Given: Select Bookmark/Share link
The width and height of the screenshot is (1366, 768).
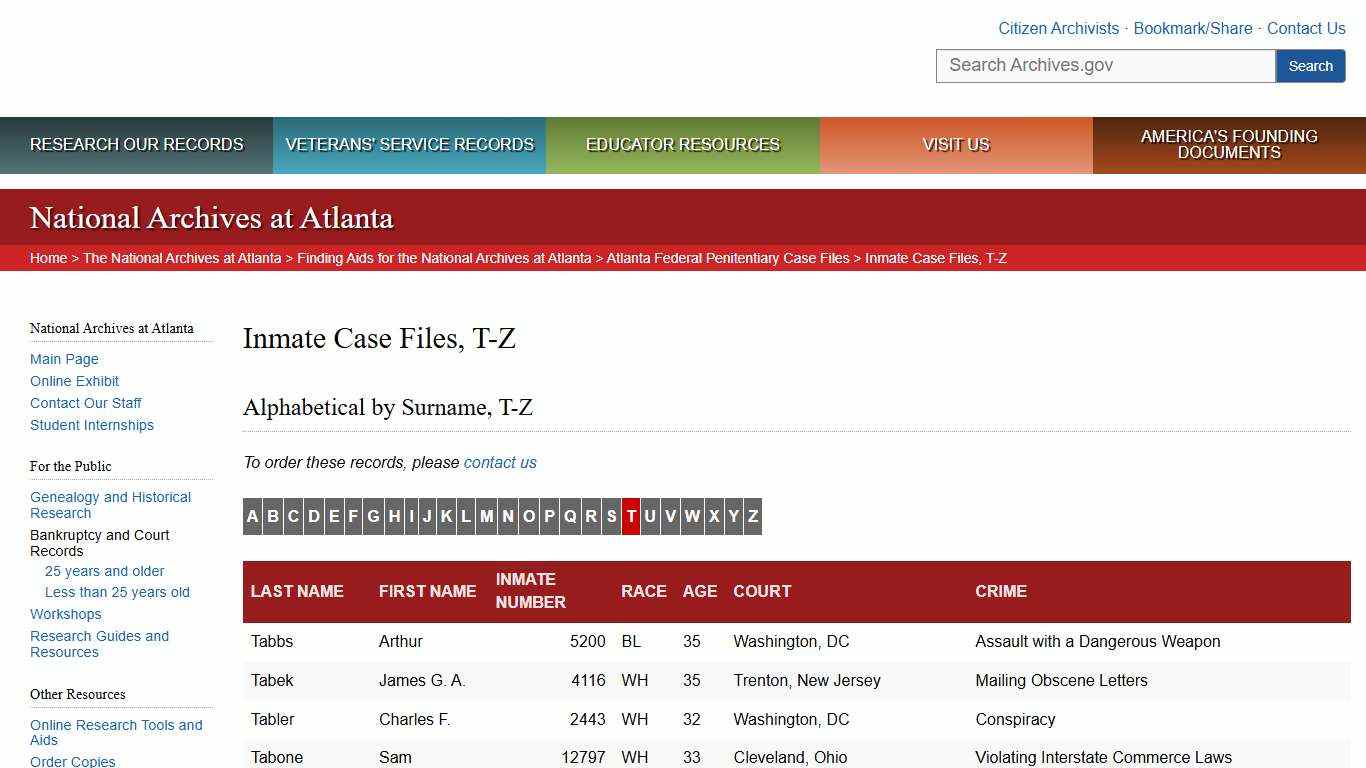Looking at the screenshot, I should 1192,28.
